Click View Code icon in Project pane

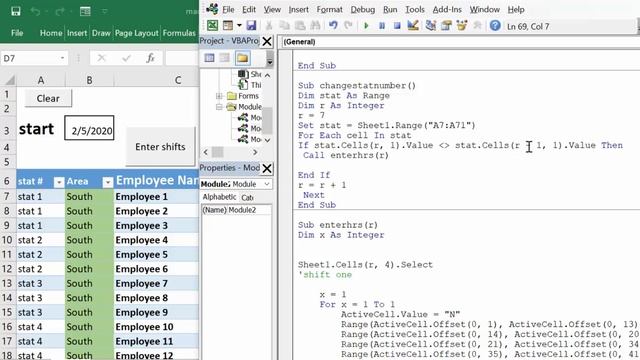click(x=209, y=58)
